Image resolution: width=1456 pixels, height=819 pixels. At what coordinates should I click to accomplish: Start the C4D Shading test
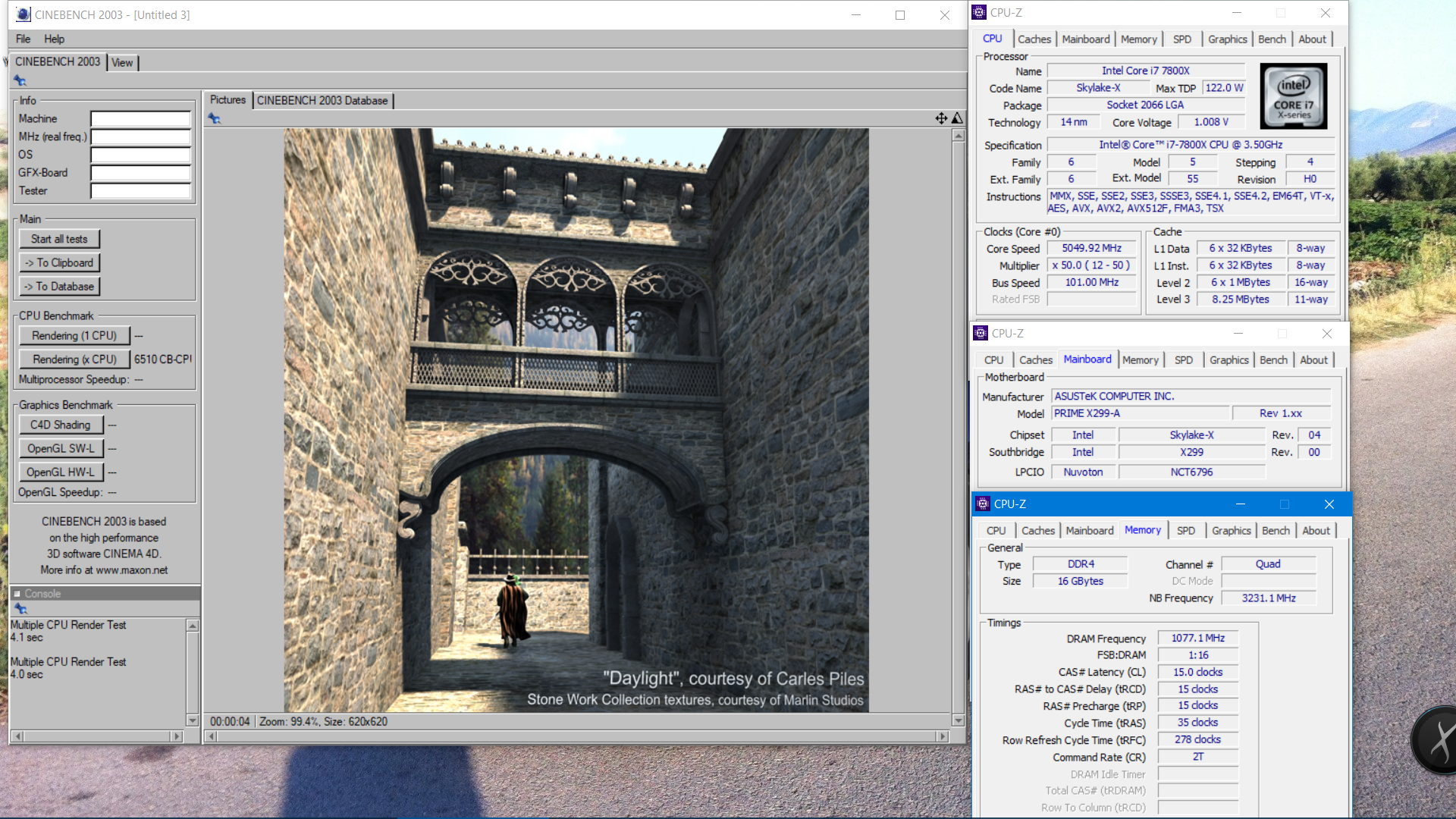(x=61, y=425)
